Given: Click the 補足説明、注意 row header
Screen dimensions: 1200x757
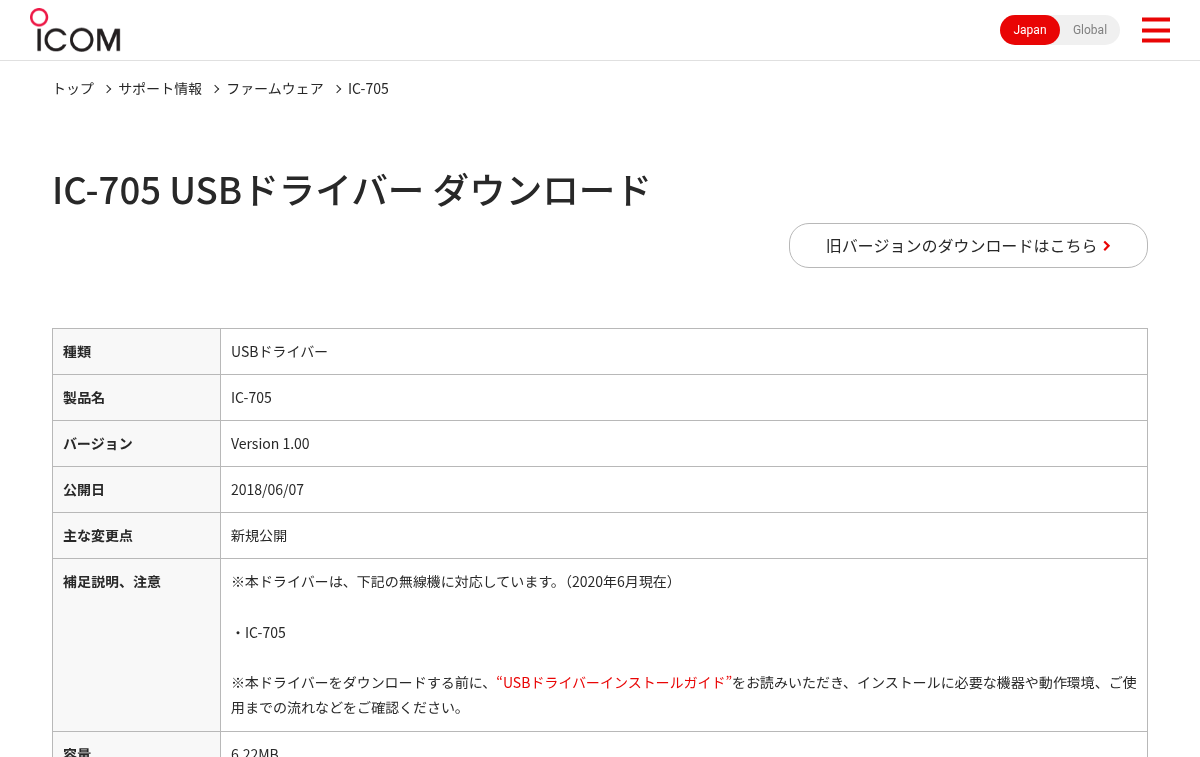Looking at the screenshot, I should [x=136, y=645].
